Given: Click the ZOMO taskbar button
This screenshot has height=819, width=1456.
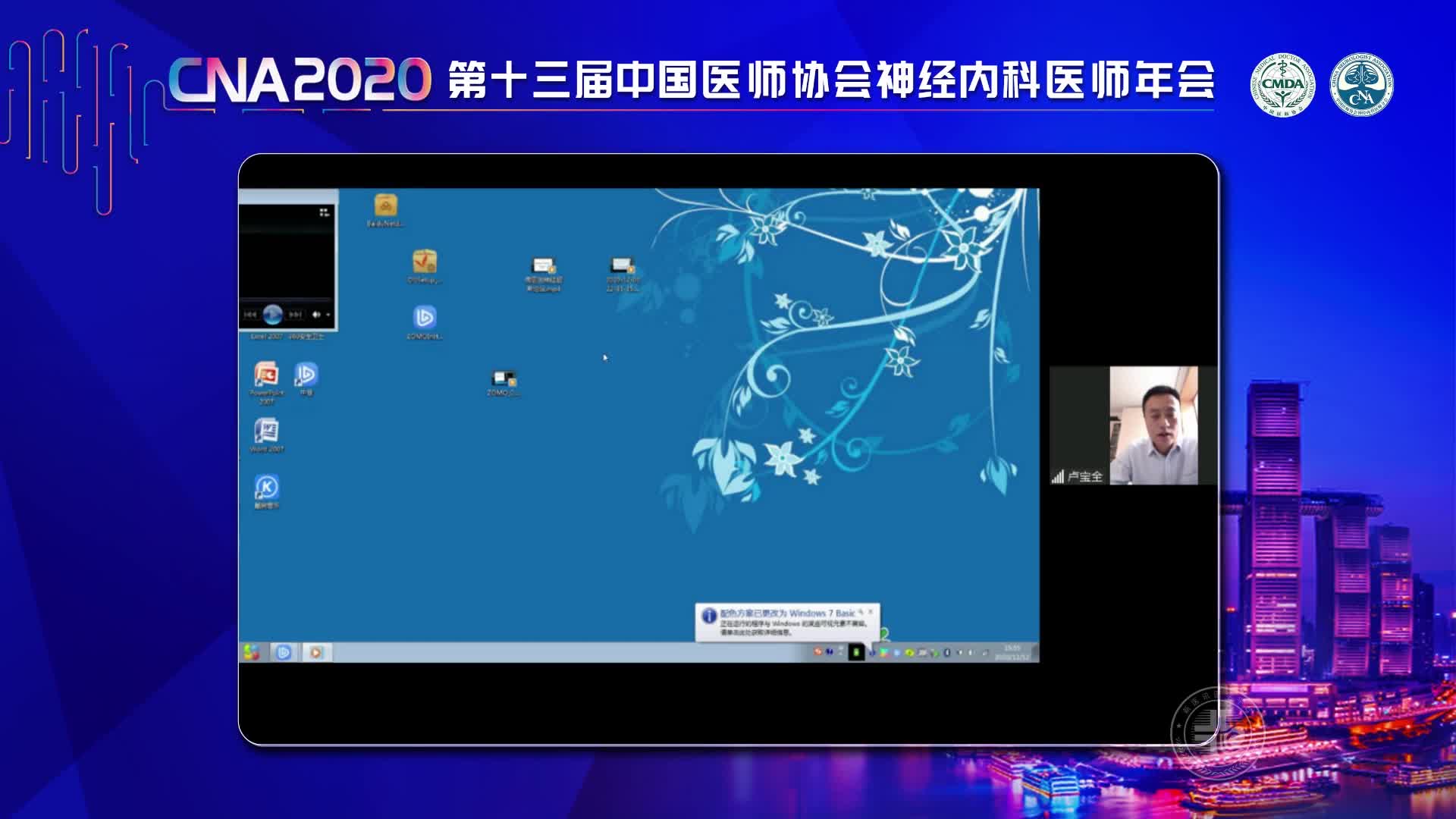Looking at the screenshot, I should (x=284, y=652).
